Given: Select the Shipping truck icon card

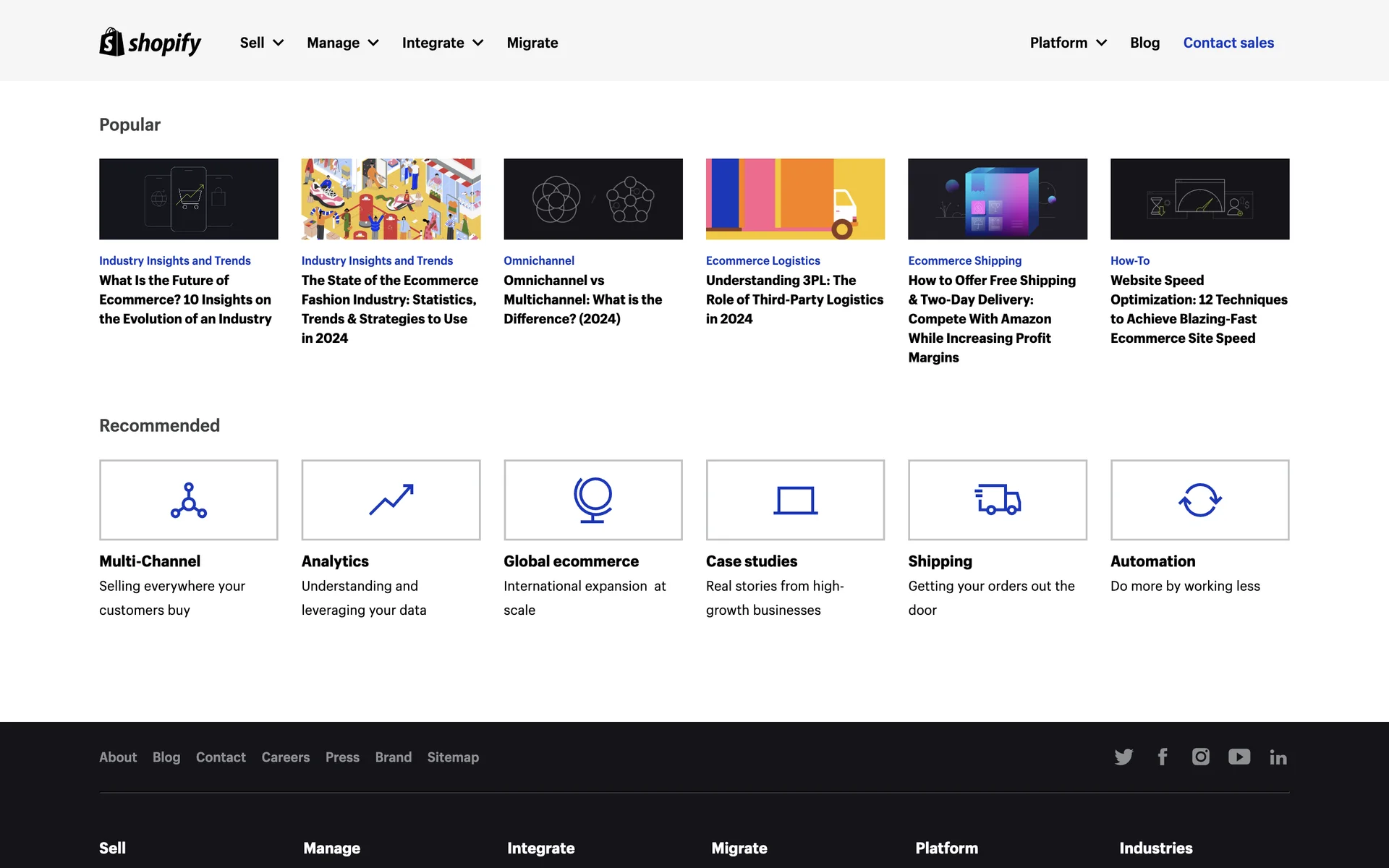Looking at the screenshot, I should click(997, 500).
